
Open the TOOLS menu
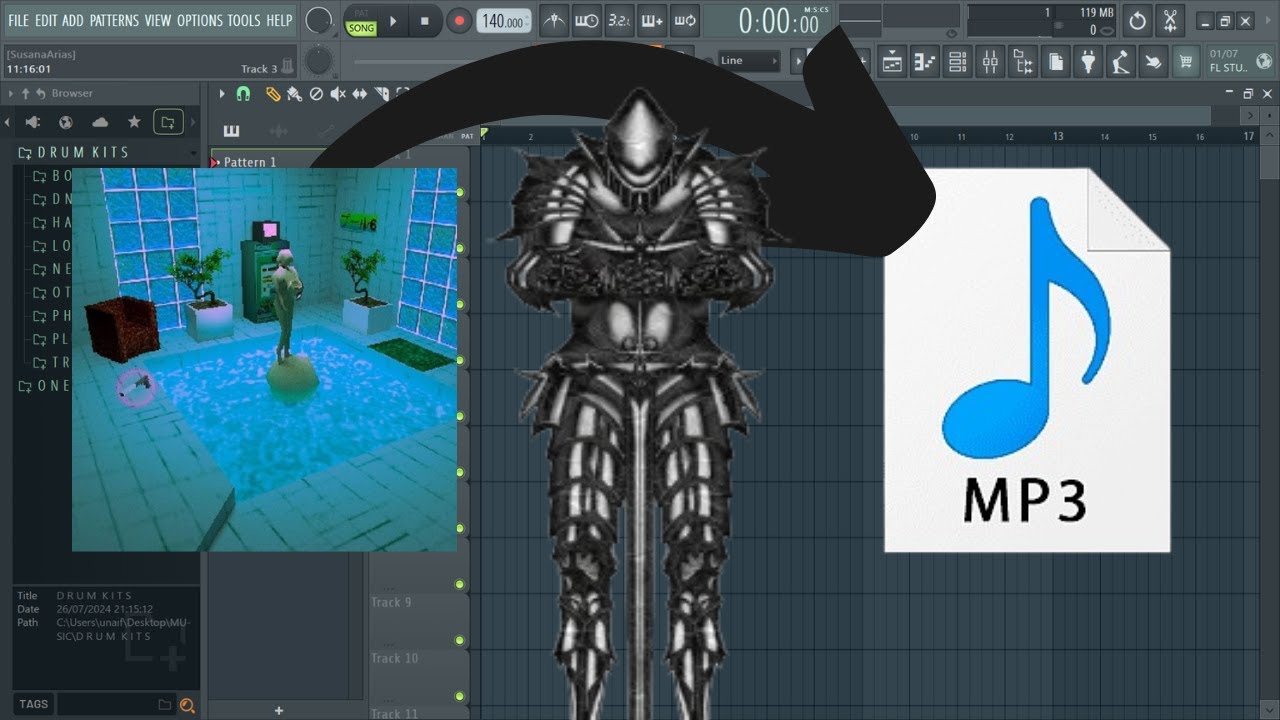[x=243, y=20]
